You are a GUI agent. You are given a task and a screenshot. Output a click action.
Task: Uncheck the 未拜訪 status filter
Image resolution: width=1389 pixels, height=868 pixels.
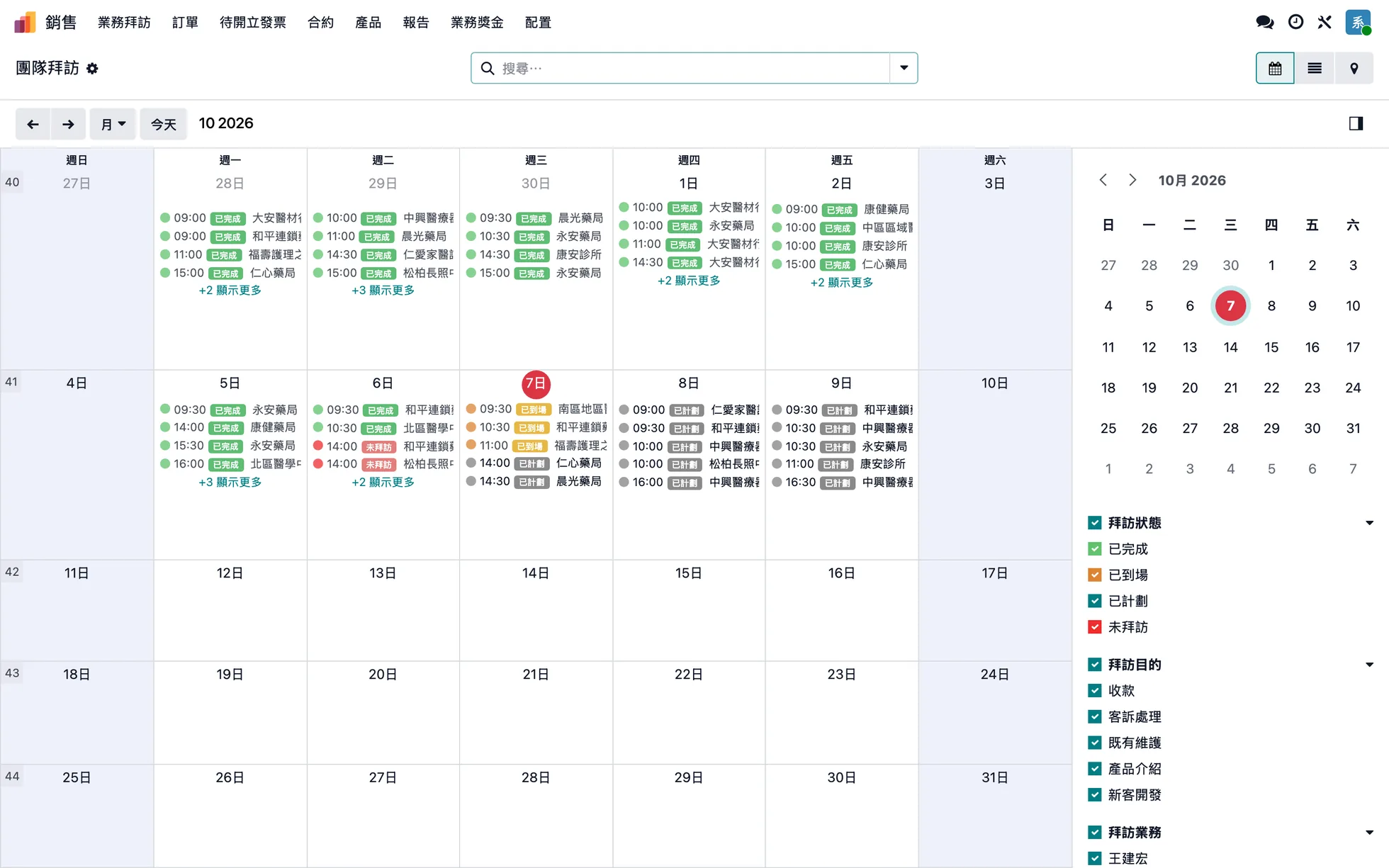[x=1095, y=627]
